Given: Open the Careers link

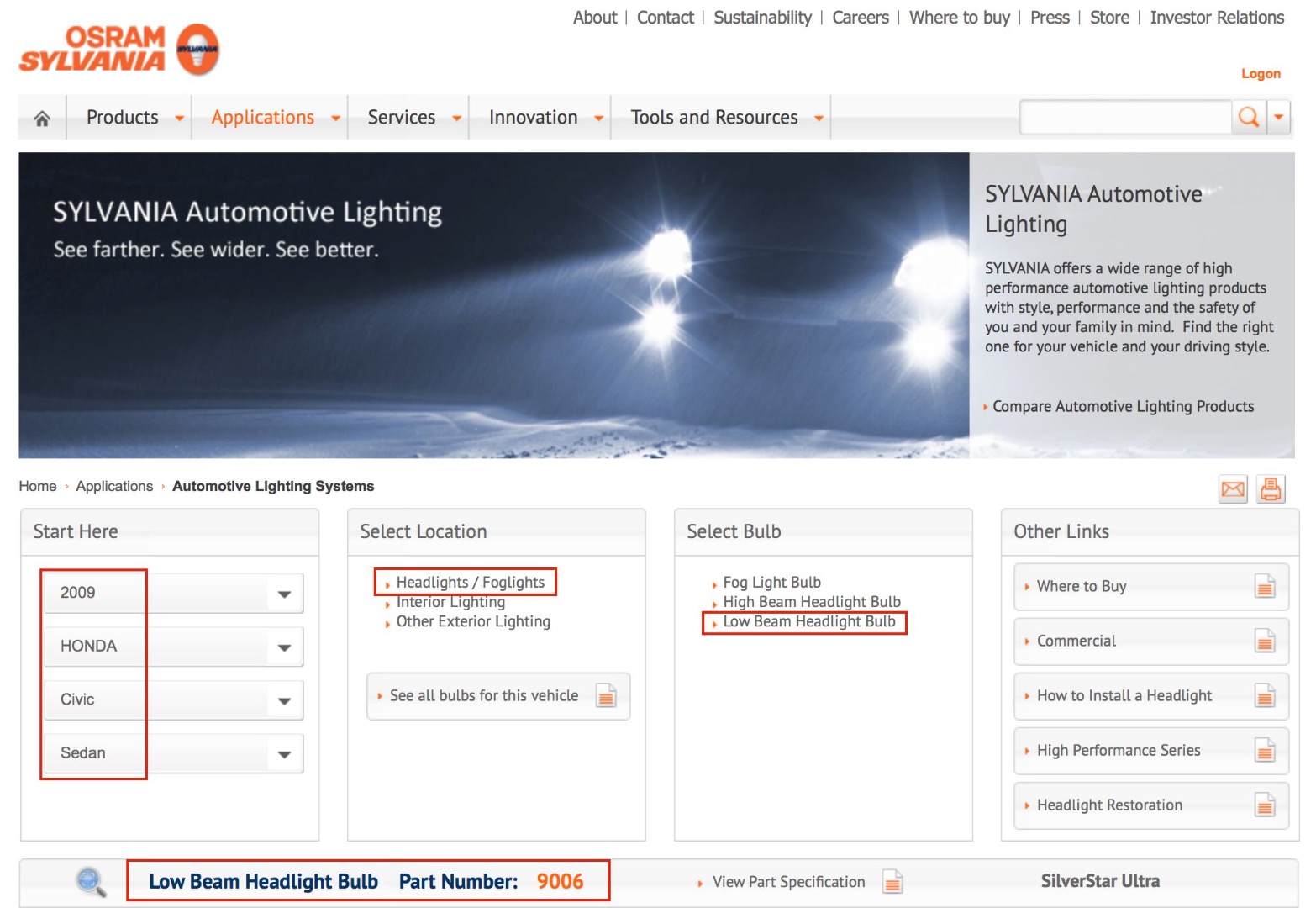Looking at the screenshot, I should click(x=861, y=18).
